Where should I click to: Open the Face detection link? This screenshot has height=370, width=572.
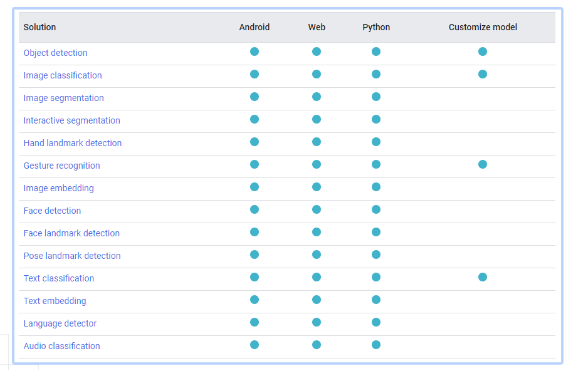click(52, 211)
